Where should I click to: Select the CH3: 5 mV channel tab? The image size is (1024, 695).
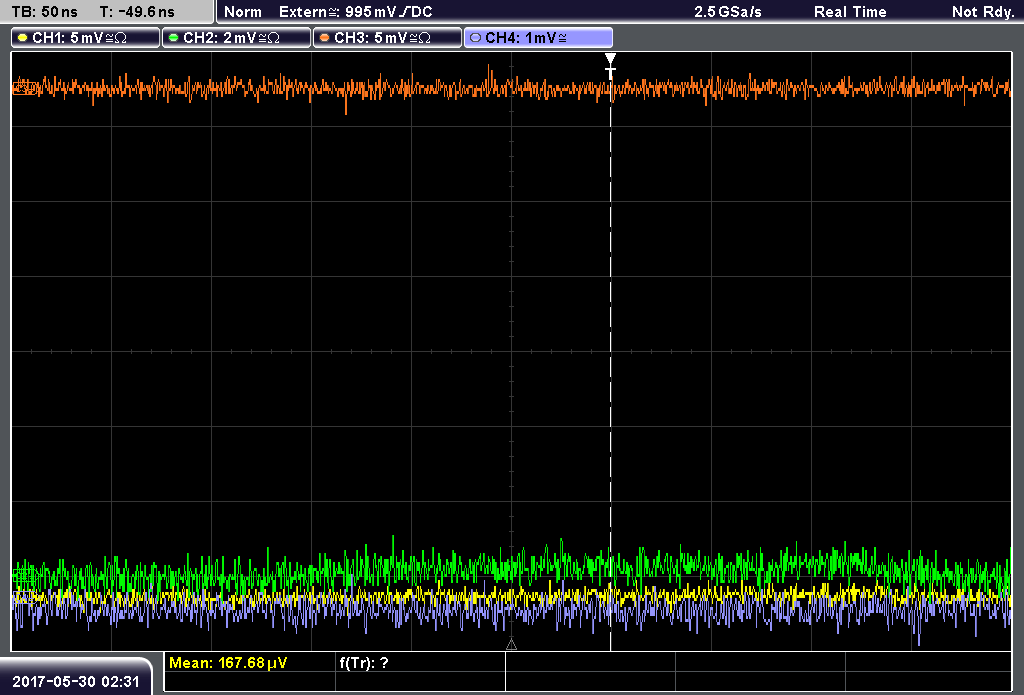point(387,38)
